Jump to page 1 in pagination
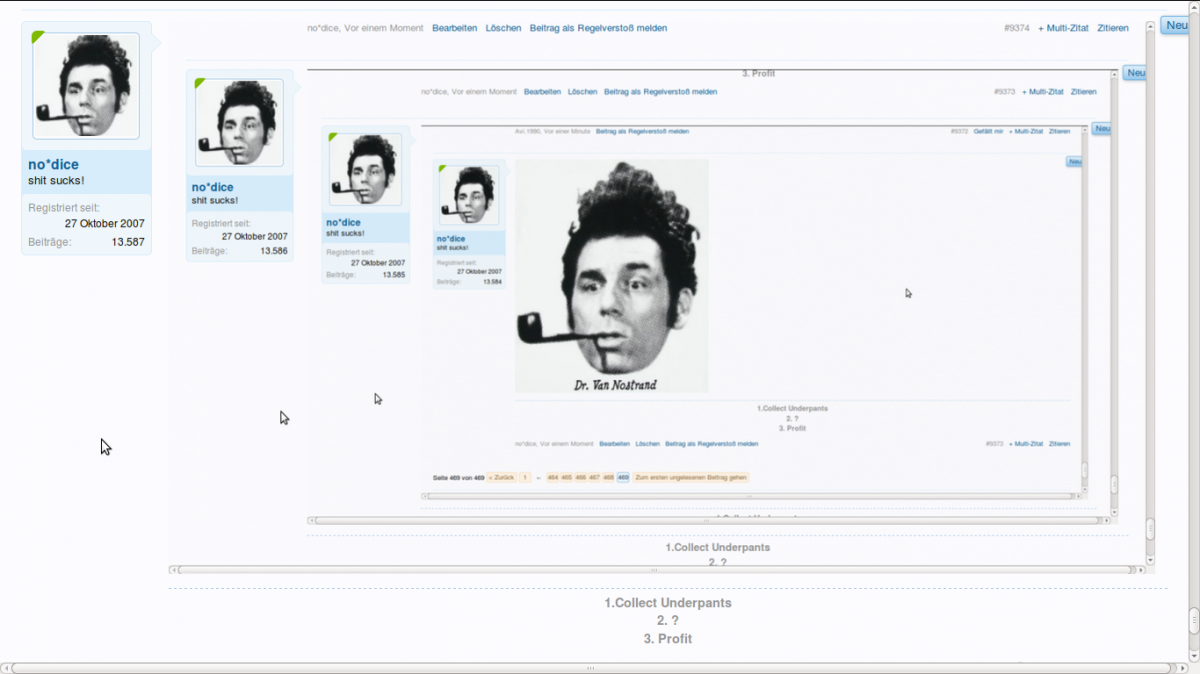The image size is (1200, 674). 525,478
